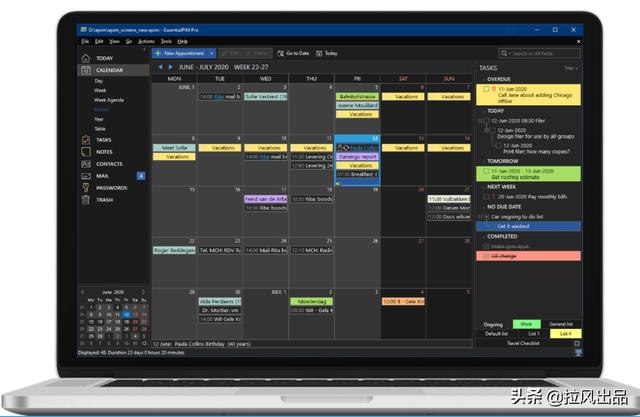Collapse the TODAY task group
The height and width of the screenshot is (417, 640).
[x=484, y=111]
